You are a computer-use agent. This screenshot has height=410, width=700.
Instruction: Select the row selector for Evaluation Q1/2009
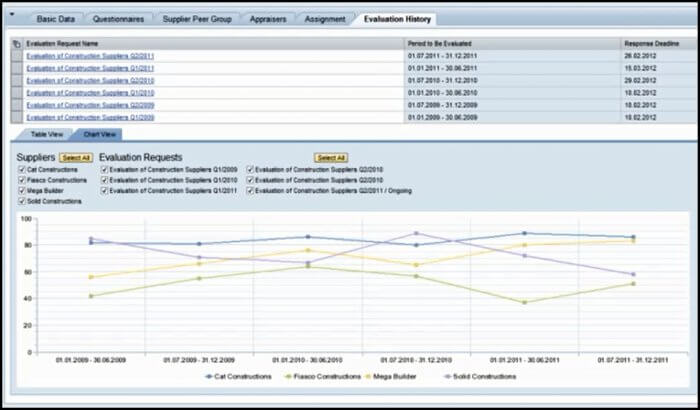17,117
